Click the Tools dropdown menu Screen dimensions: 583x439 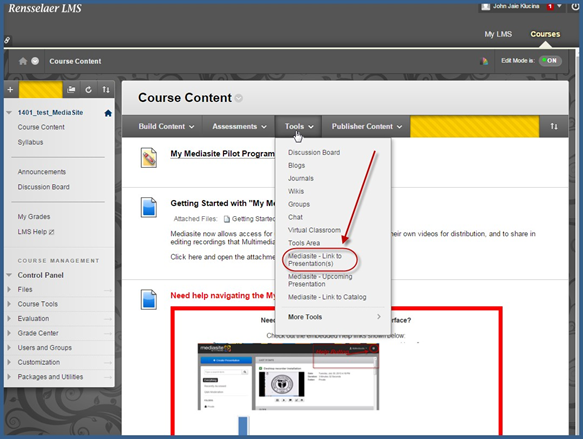click(299, 126)
